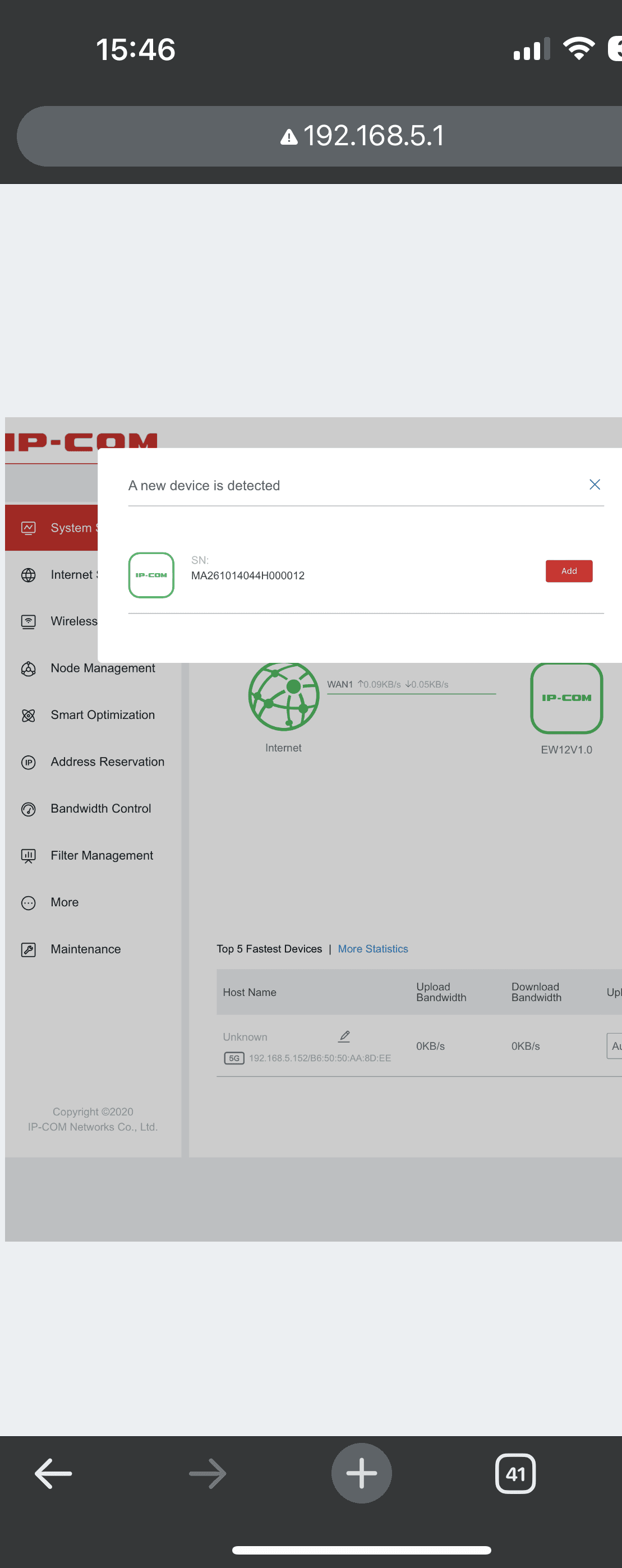Open a new tab with plus button
Screen dimensions: 622x1568
(x=362, y=1473)
